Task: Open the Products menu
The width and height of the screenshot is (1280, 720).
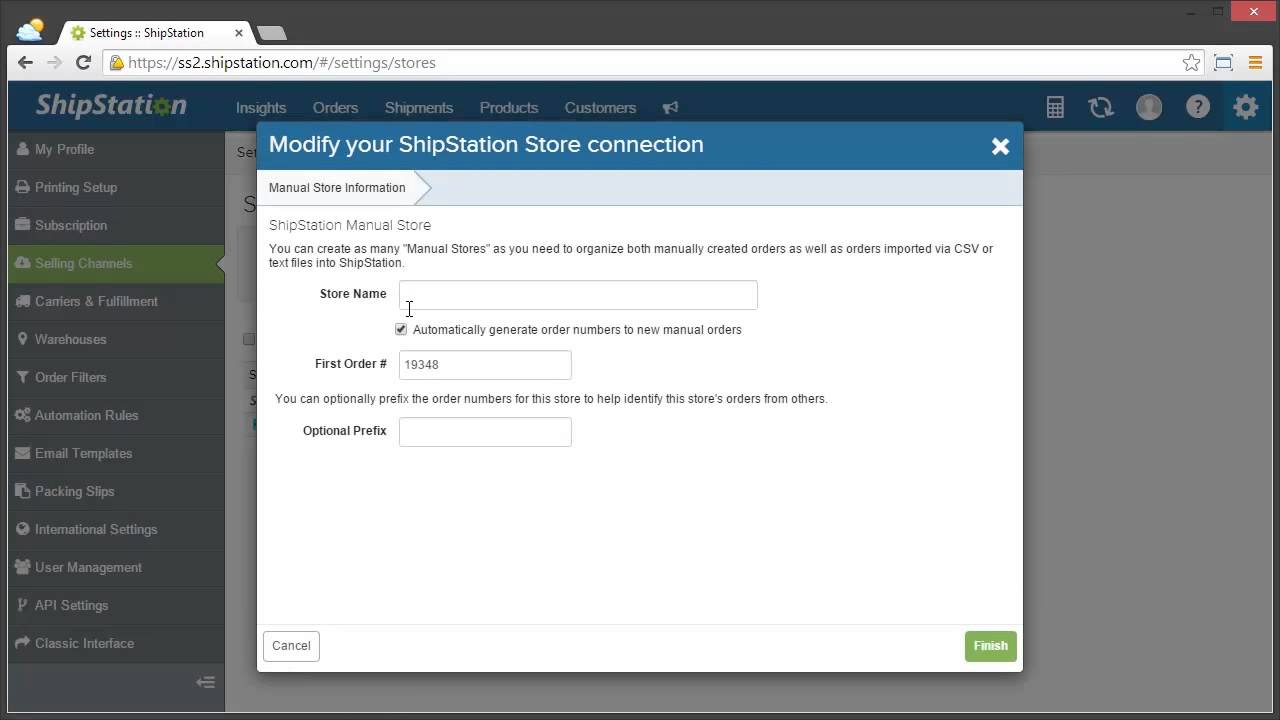Action: click(x=509, y=107)
